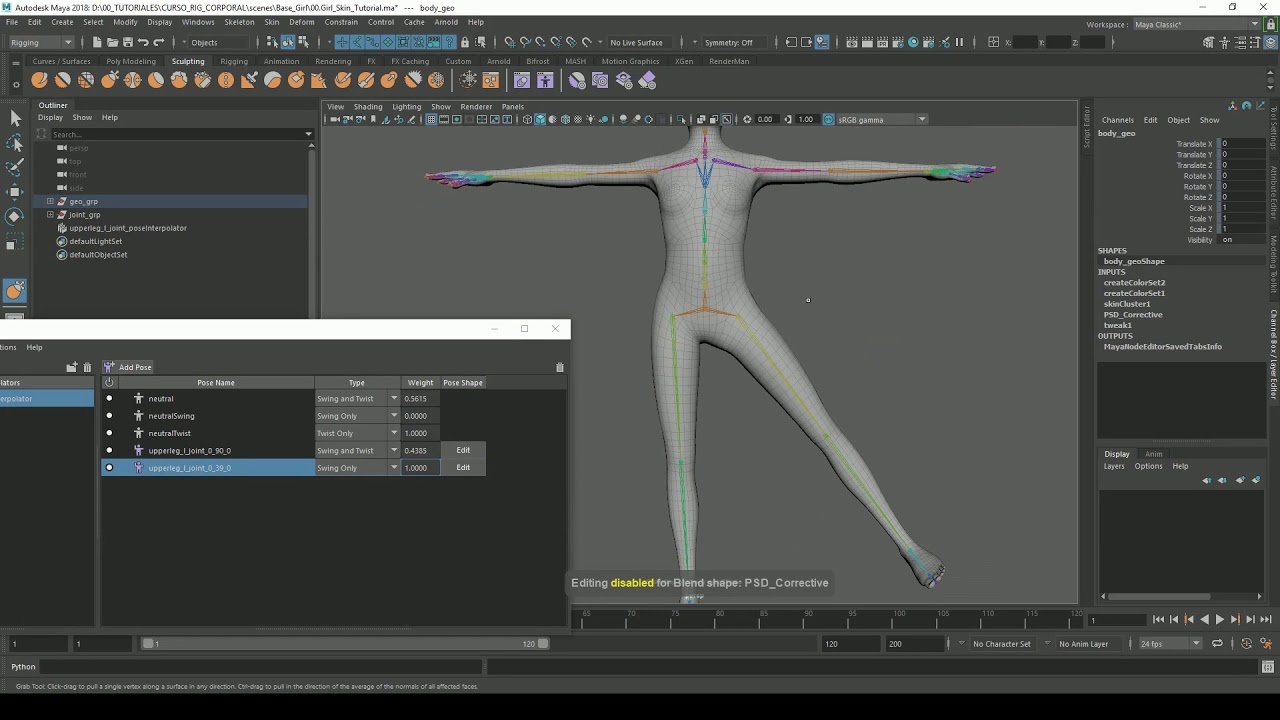This screenshot has height=720, width=1280.
Task: Open the 24 fps frame rate dropdown
Action: pos(1170,644)
